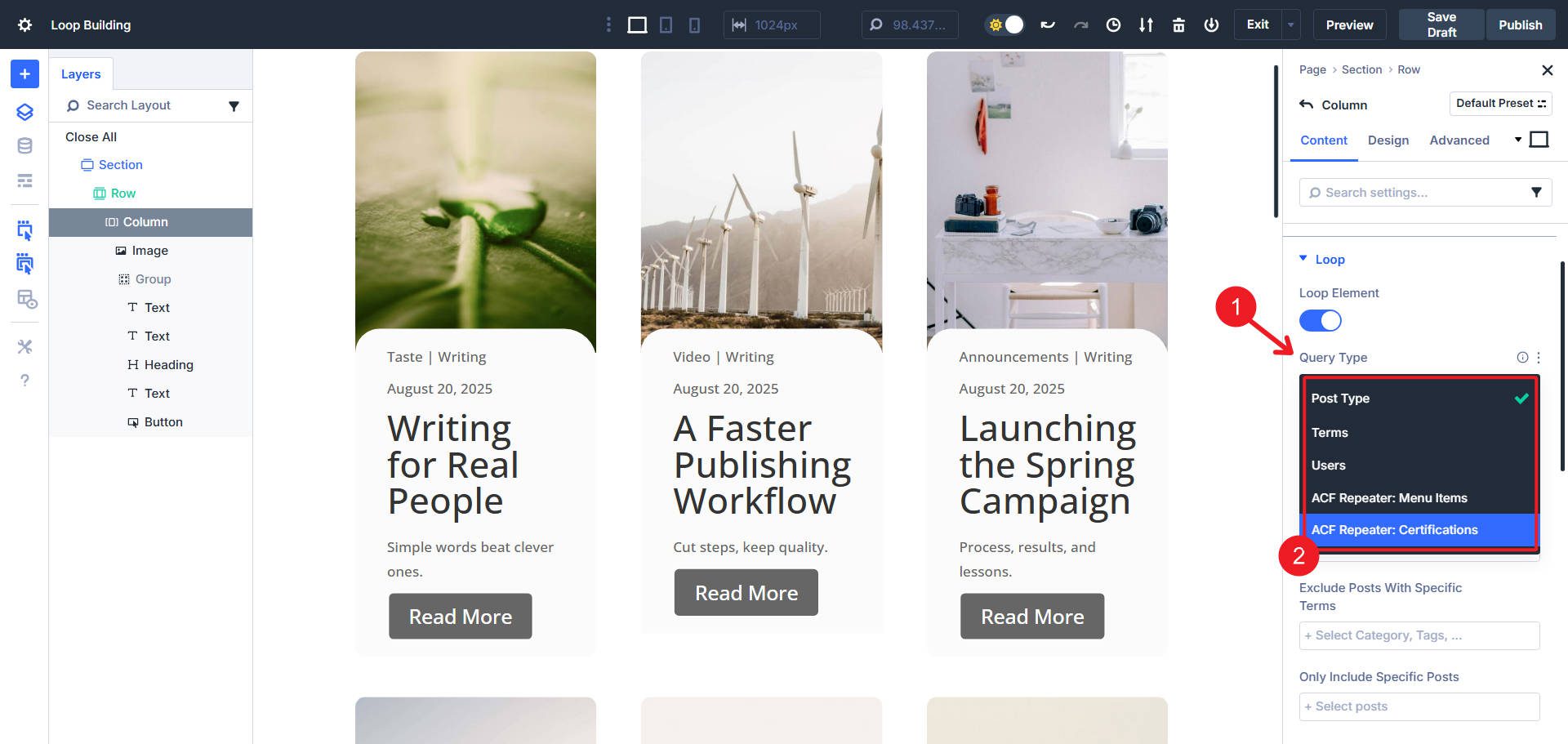Screen dimensions: 1568x744
Task: Choose ACF Repeater: Certifications option
Action: [1419, 530]
